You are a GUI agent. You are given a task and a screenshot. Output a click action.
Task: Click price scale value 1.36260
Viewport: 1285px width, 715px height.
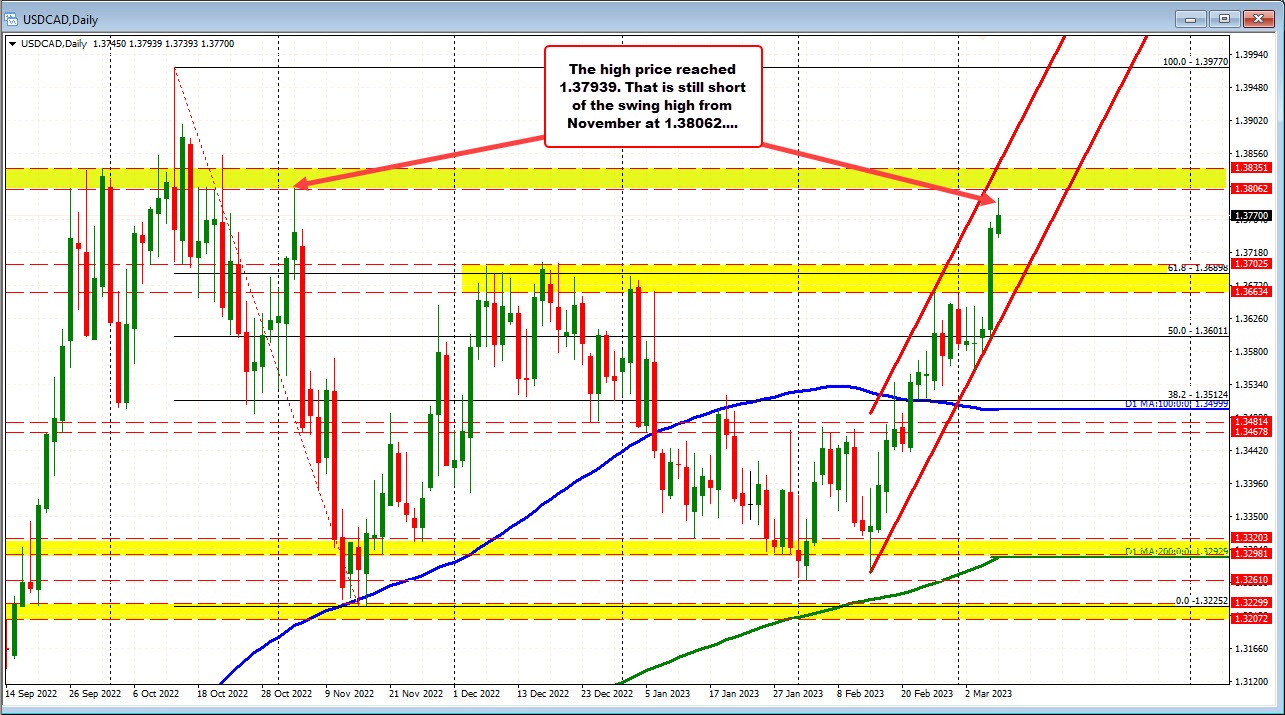click(1250, 319)
